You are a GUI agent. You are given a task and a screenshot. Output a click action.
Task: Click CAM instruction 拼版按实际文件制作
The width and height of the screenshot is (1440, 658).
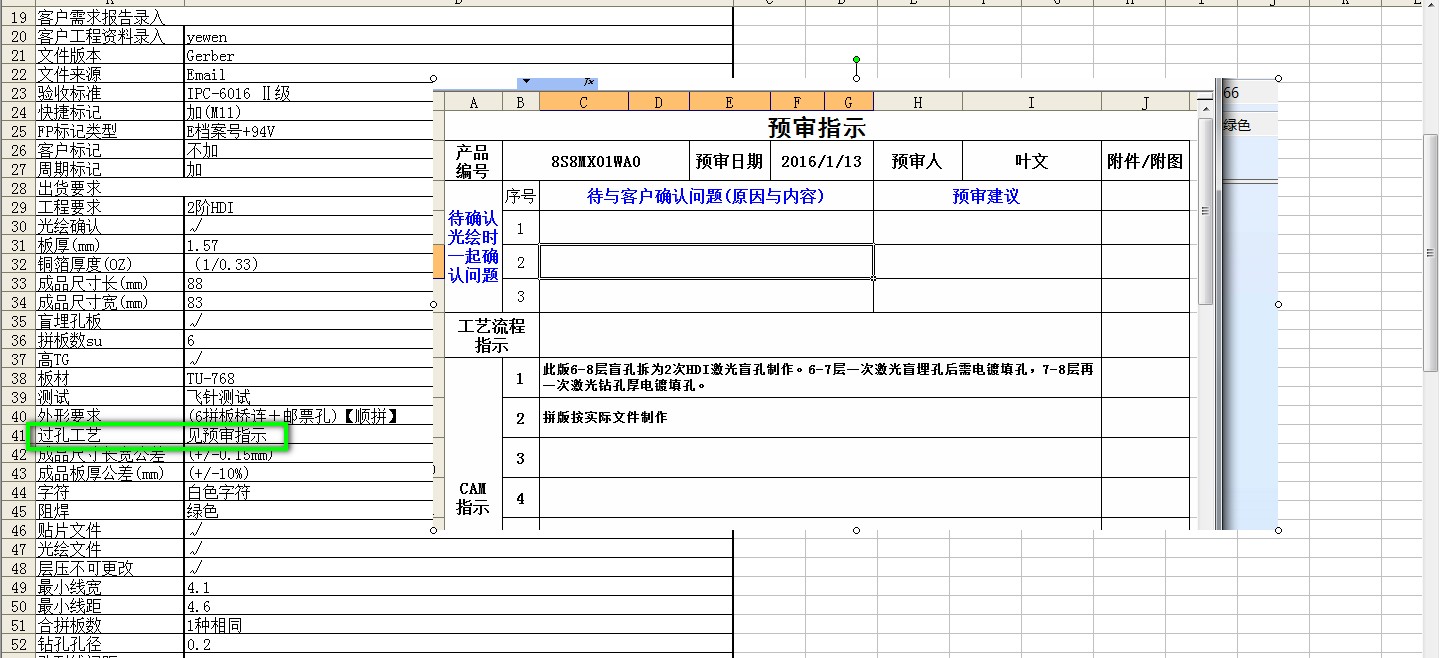[x=820, y=418]
